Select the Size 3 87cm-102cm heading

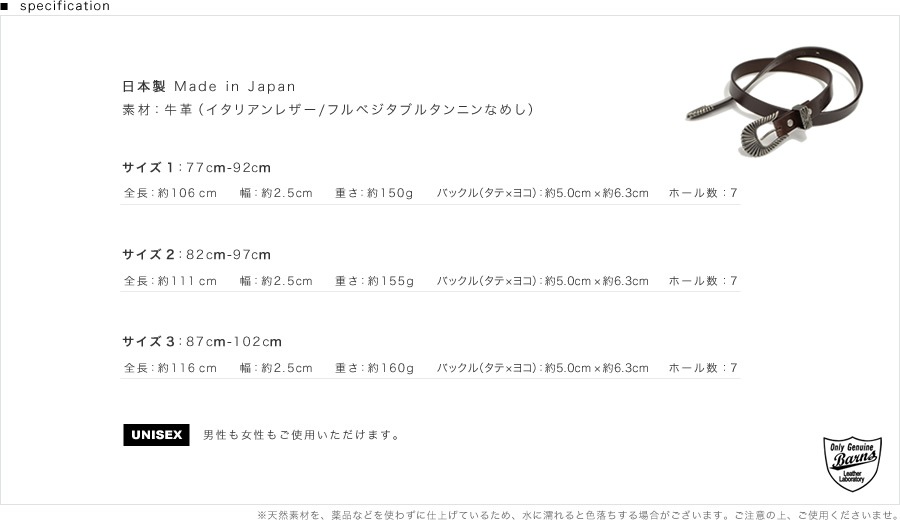(x=202, y=342)
